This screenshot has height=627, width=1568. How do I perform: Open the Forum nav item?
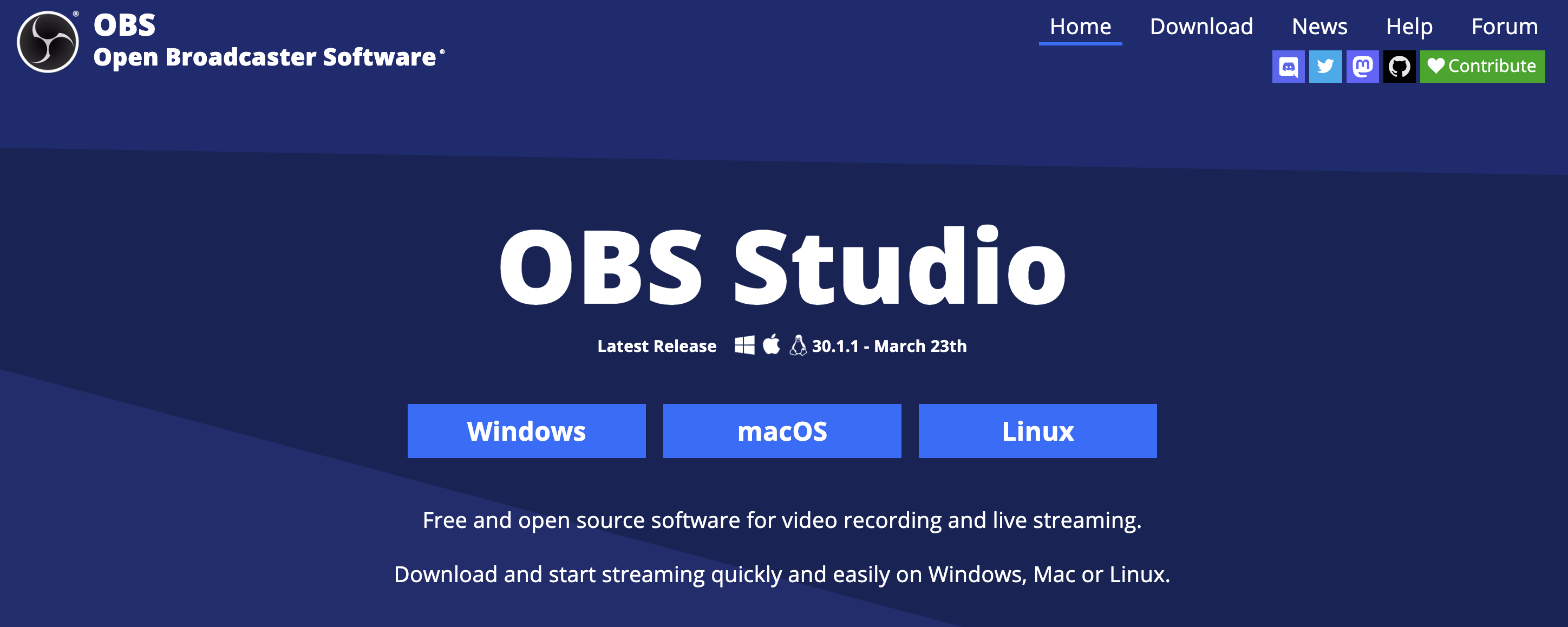tap(1504, 27)
